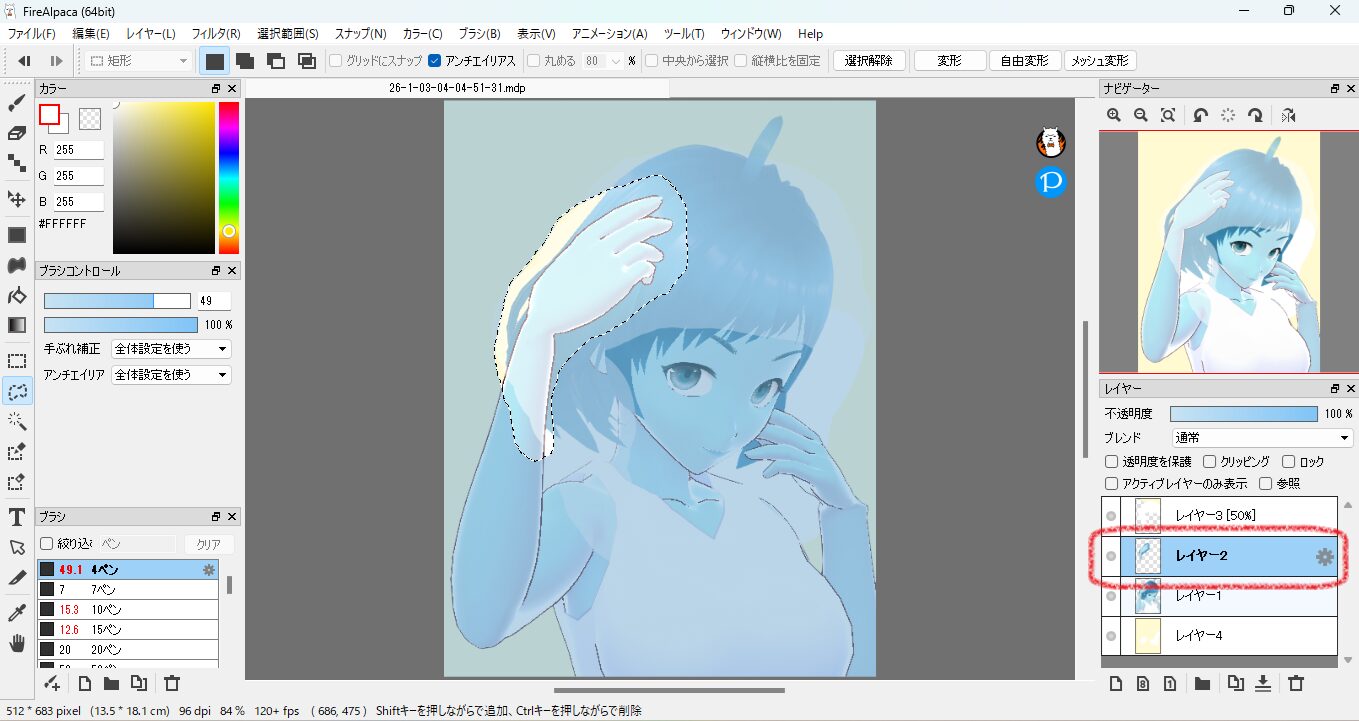
Task: Toggle visibility of レイヤー1
Action: 1110,596
